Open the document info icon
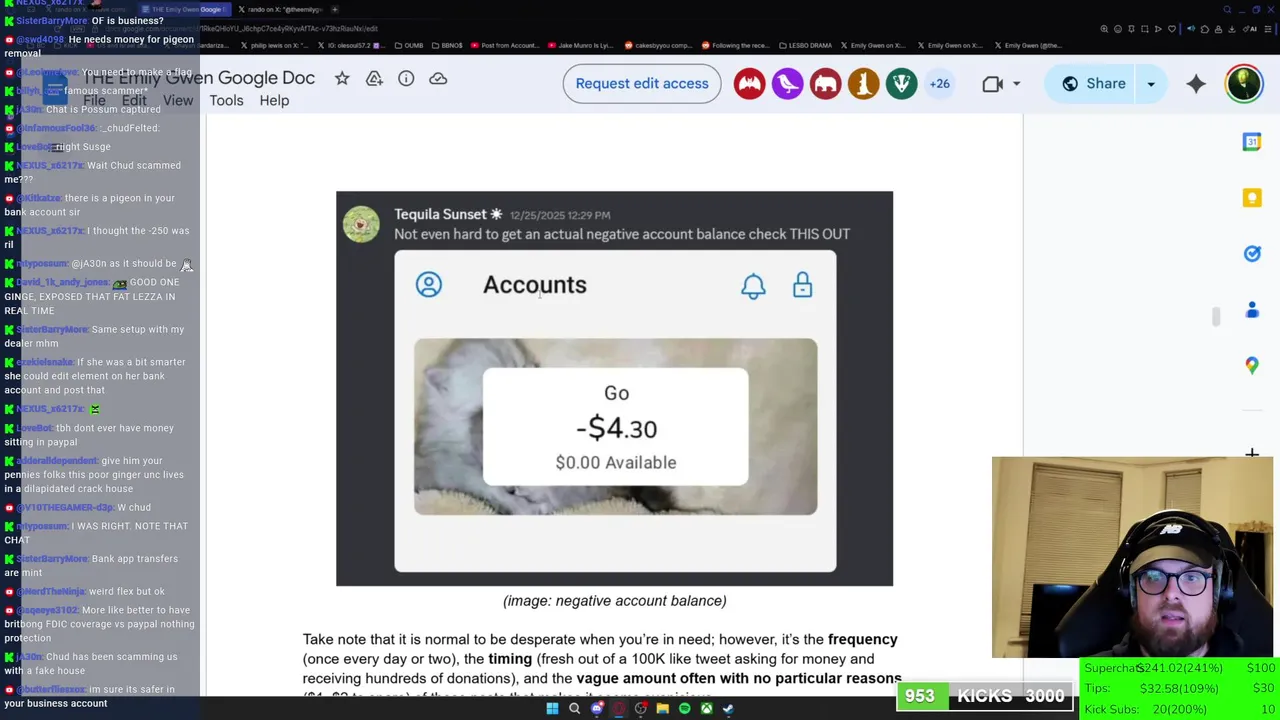1280x720 pixels. point(406,78)
